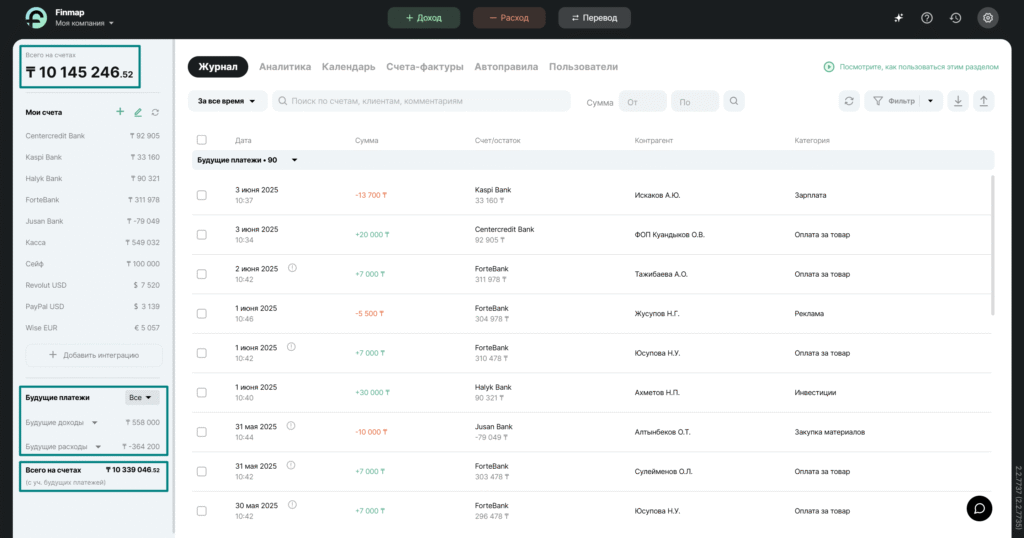
Task: Tick checkbox for Искаков А.Ю. transaction
Action: tap(202, 195)
